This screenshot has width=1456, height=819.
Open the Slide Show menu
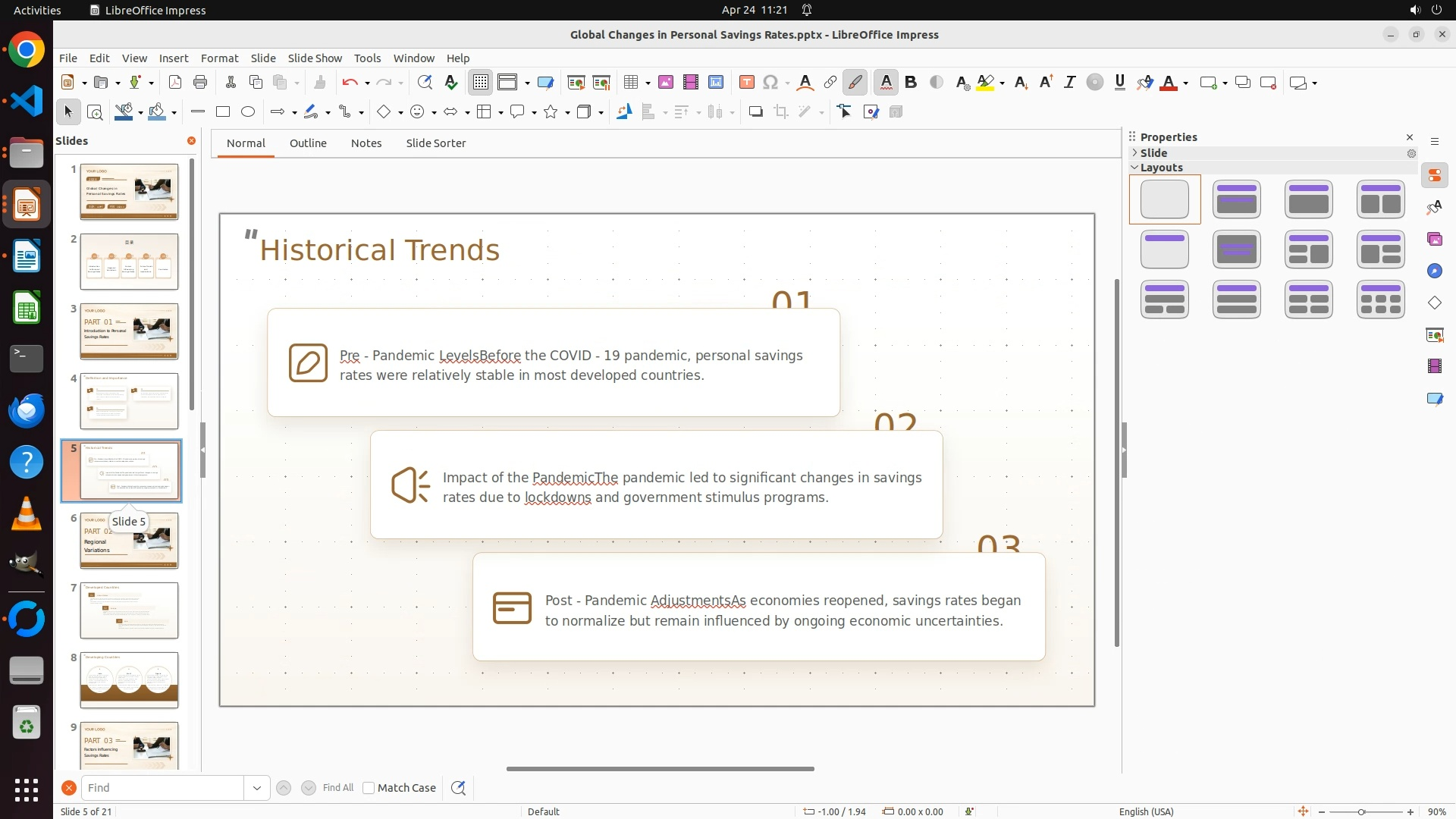click(x=315, y=58)
